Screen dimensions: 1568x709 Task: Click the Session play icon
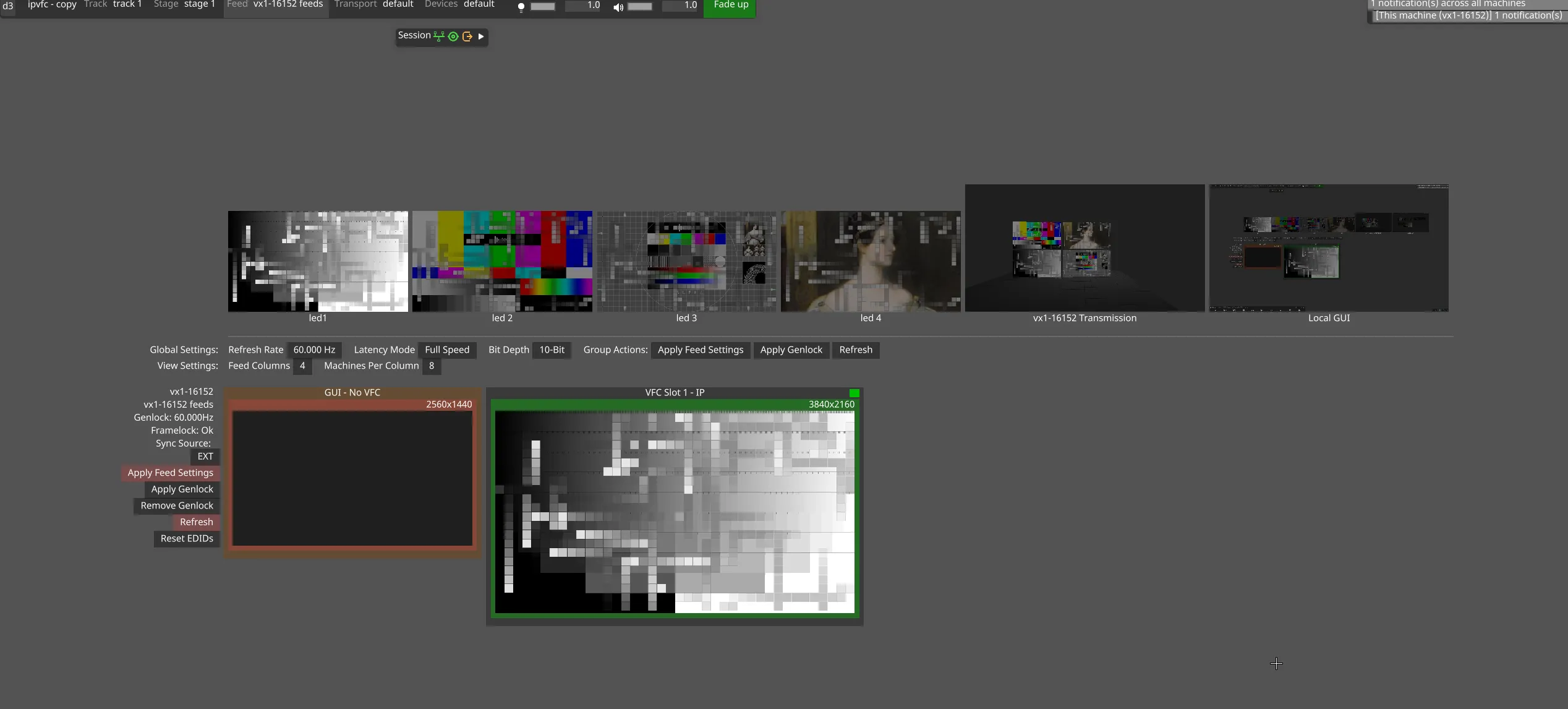click(x=481, y=36)
